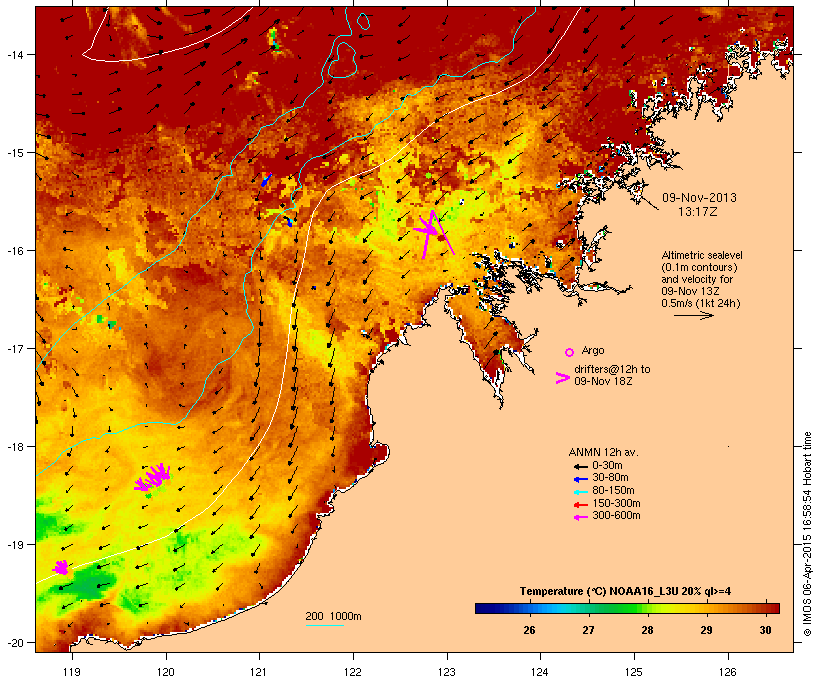The width and height of the screenshot is (820, 680).
Task: Click latitude label -14
Action: click(x=14, y=55)
